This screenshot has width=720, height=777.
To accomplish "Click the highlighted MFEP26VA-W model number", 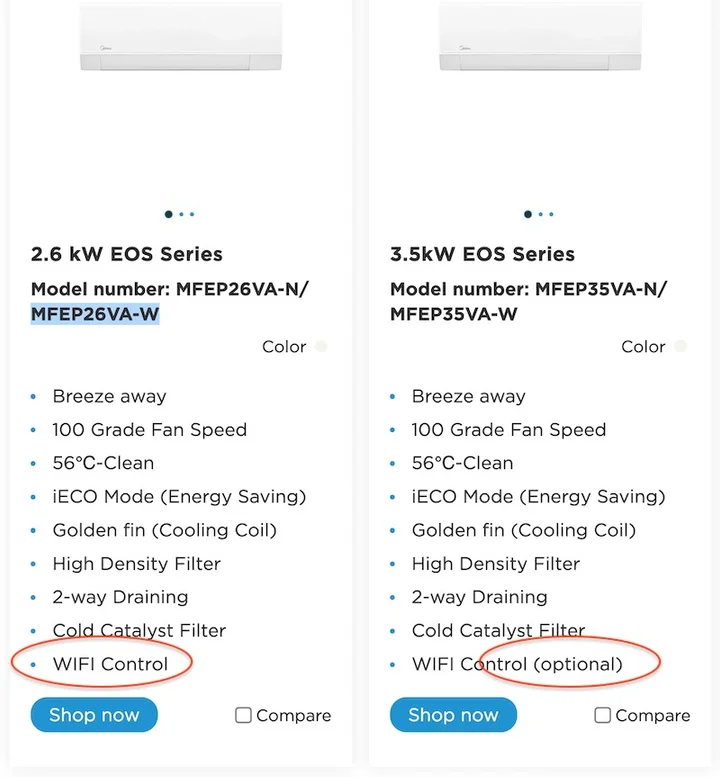I will (95, 314).
